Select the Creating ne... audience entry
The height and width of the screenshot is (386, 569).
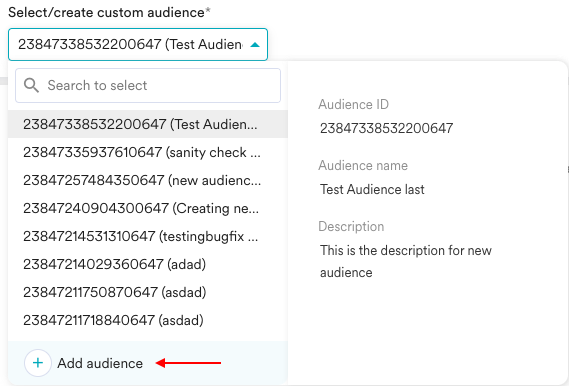click(x=148, y=208)
